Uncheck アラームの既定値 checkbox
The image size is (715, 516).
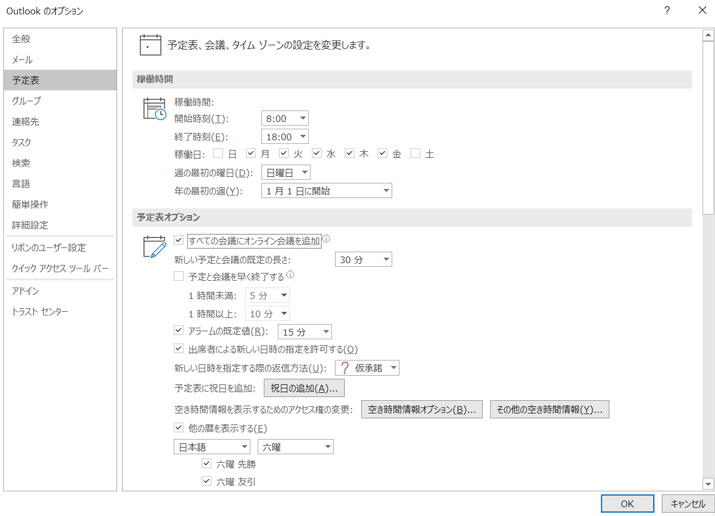click(179, 331)
